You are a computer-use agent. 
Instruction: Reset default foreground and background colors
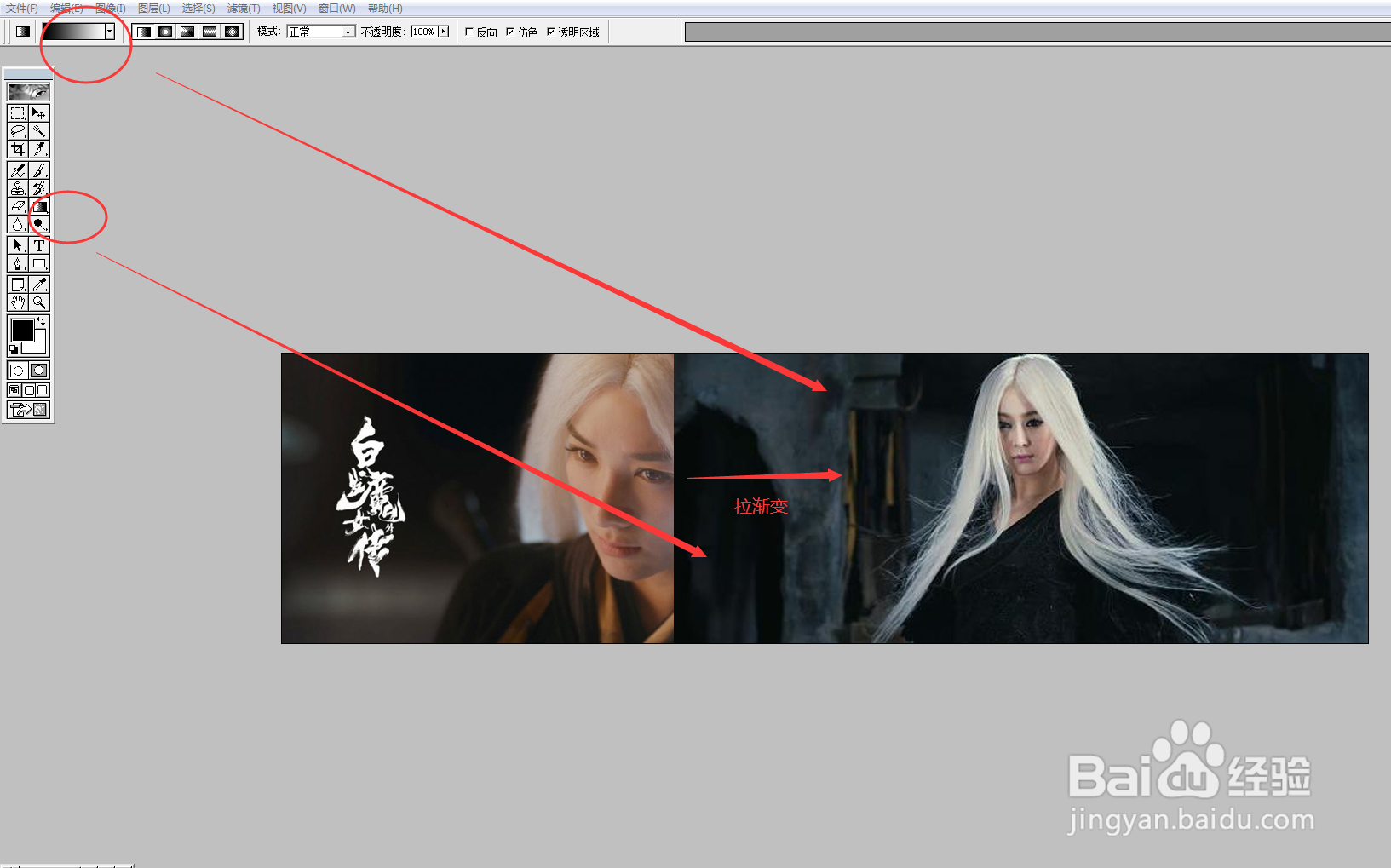click(x=14, y=349)
